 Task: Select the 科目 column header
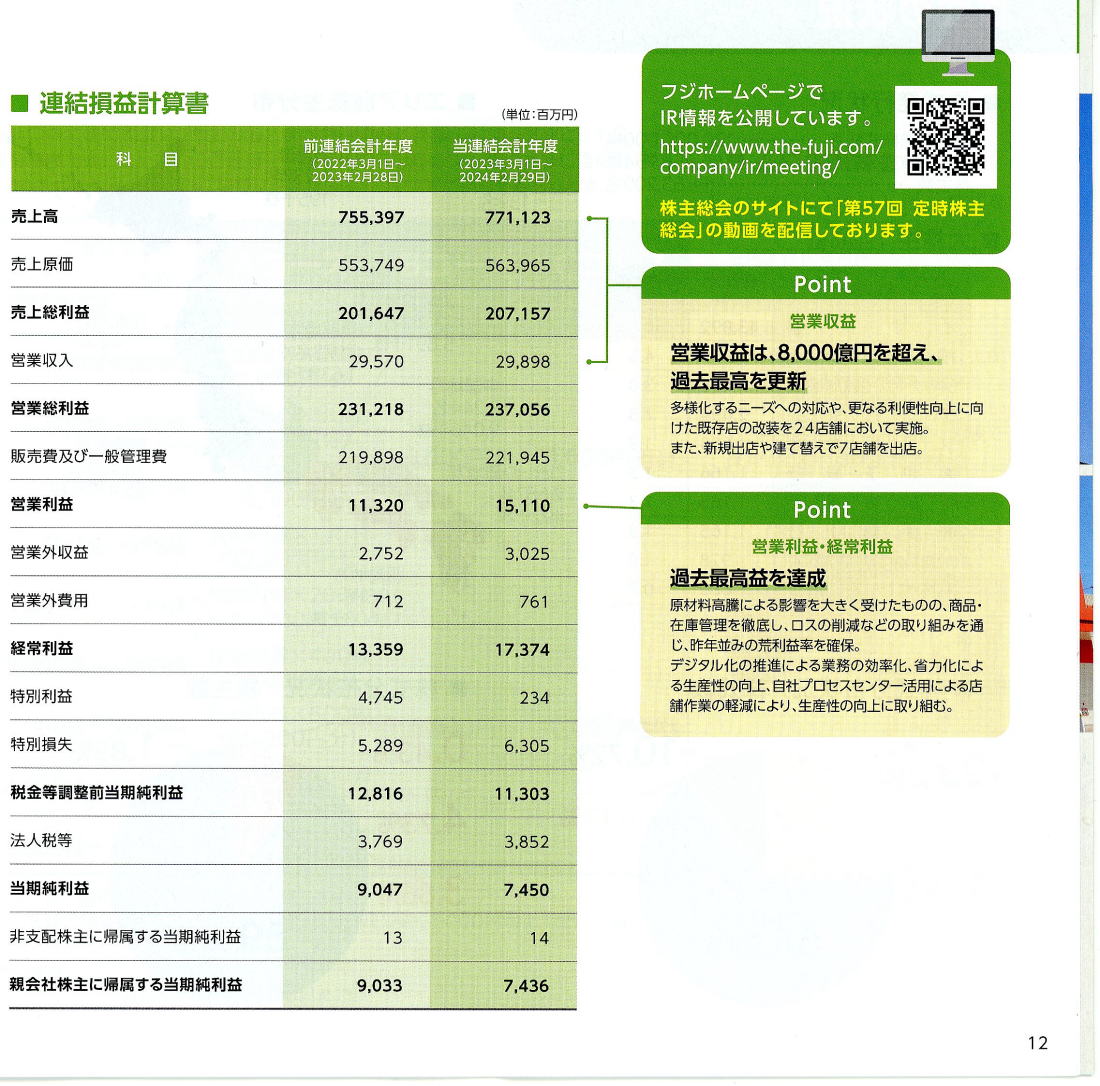pyautogui.click(x=147, y=159)
